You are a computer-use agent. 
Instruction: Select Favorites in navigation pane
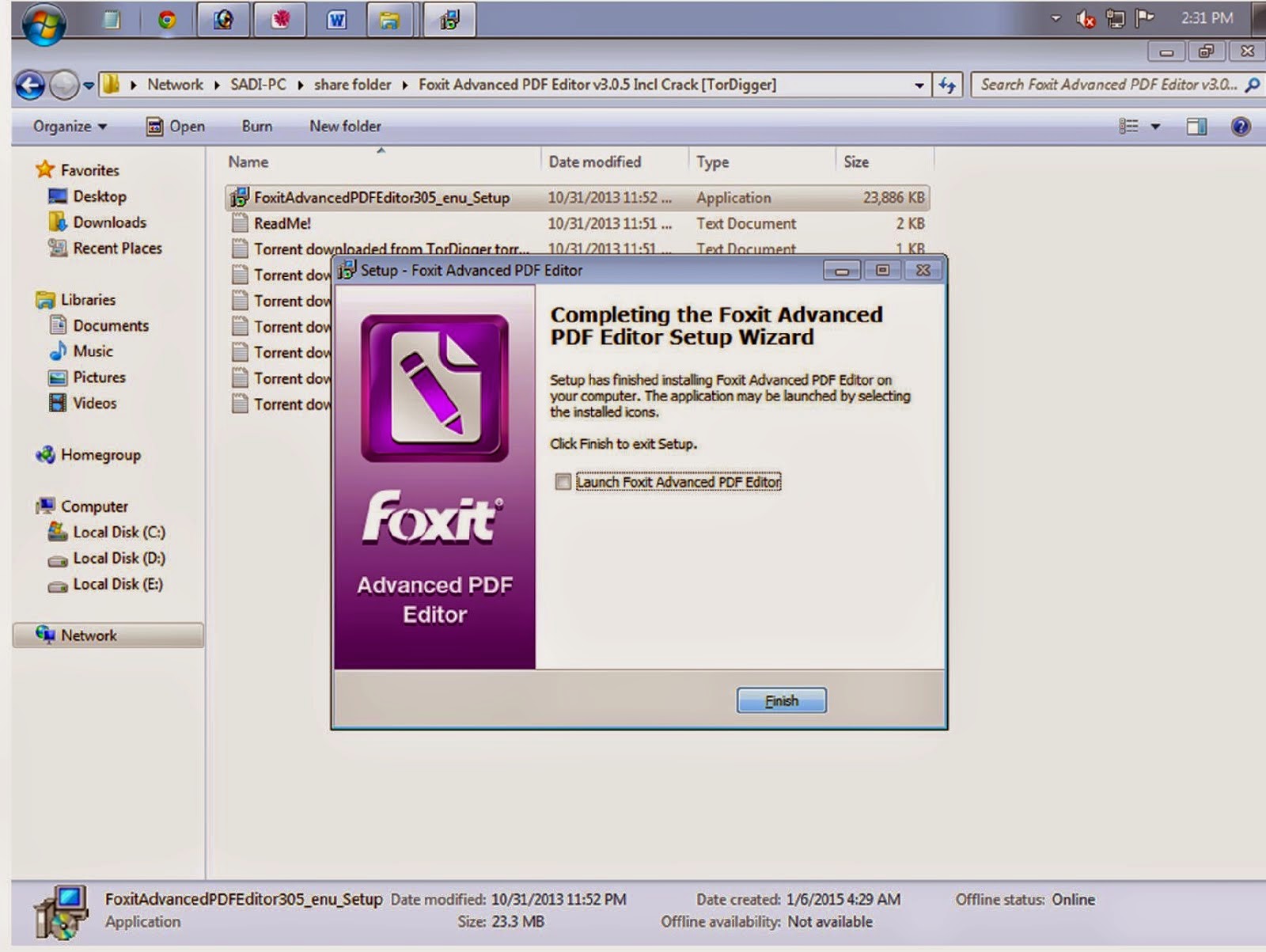pos(89,170)
